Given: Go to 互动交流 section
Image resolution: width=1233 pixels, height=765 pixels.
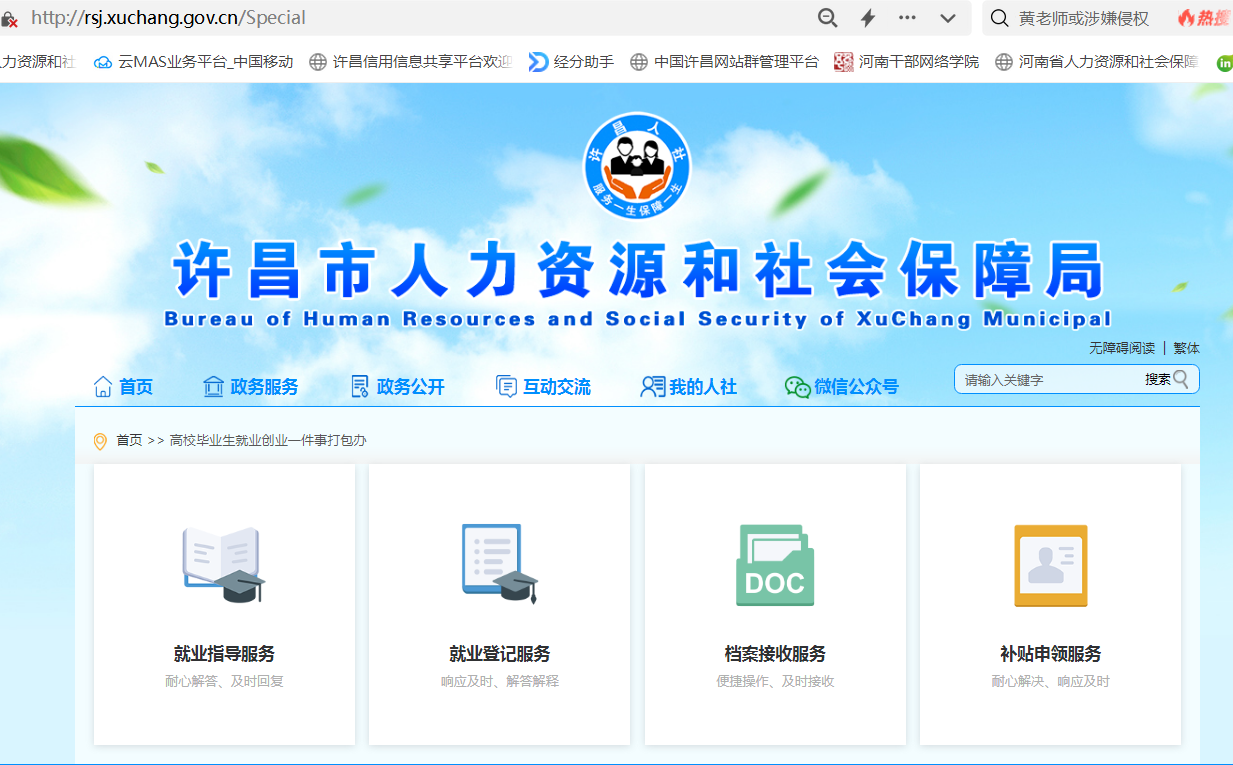Looking at the screenshot, I should tap(544, 387).
